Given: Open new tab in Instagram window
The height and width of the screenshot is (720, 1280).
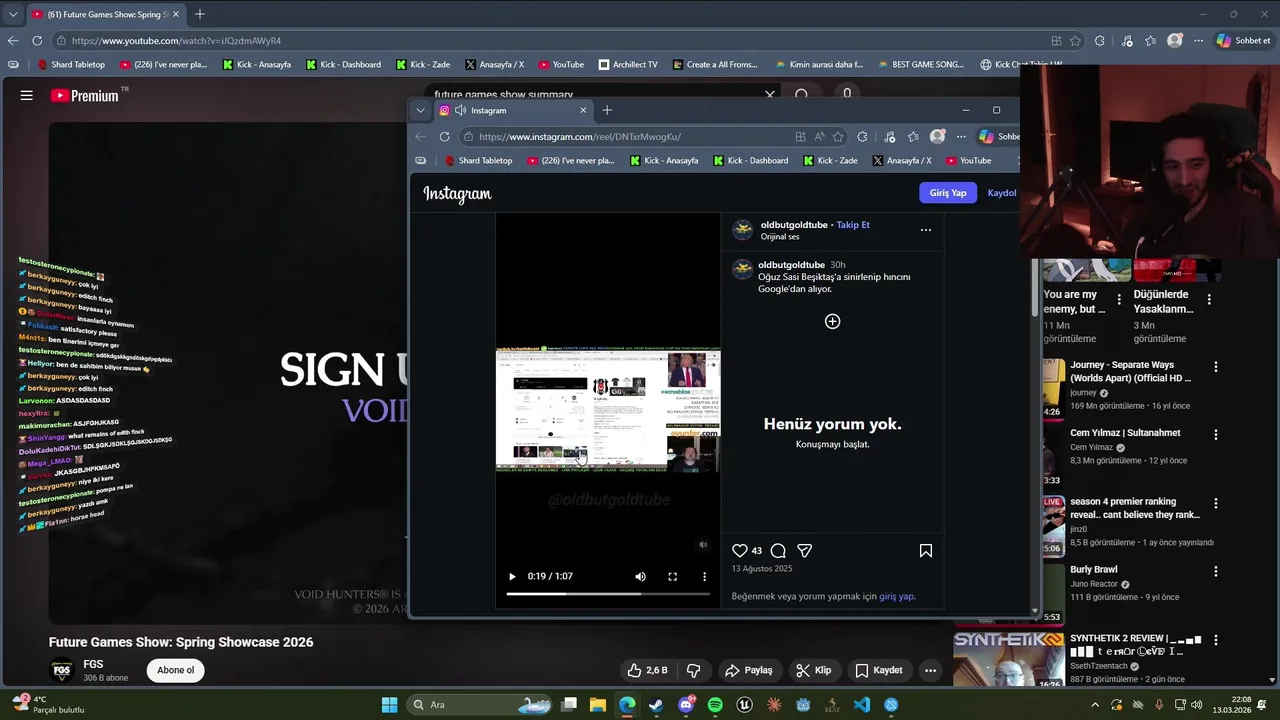Looking at the screenshot, I should click(x=607, y=110).
